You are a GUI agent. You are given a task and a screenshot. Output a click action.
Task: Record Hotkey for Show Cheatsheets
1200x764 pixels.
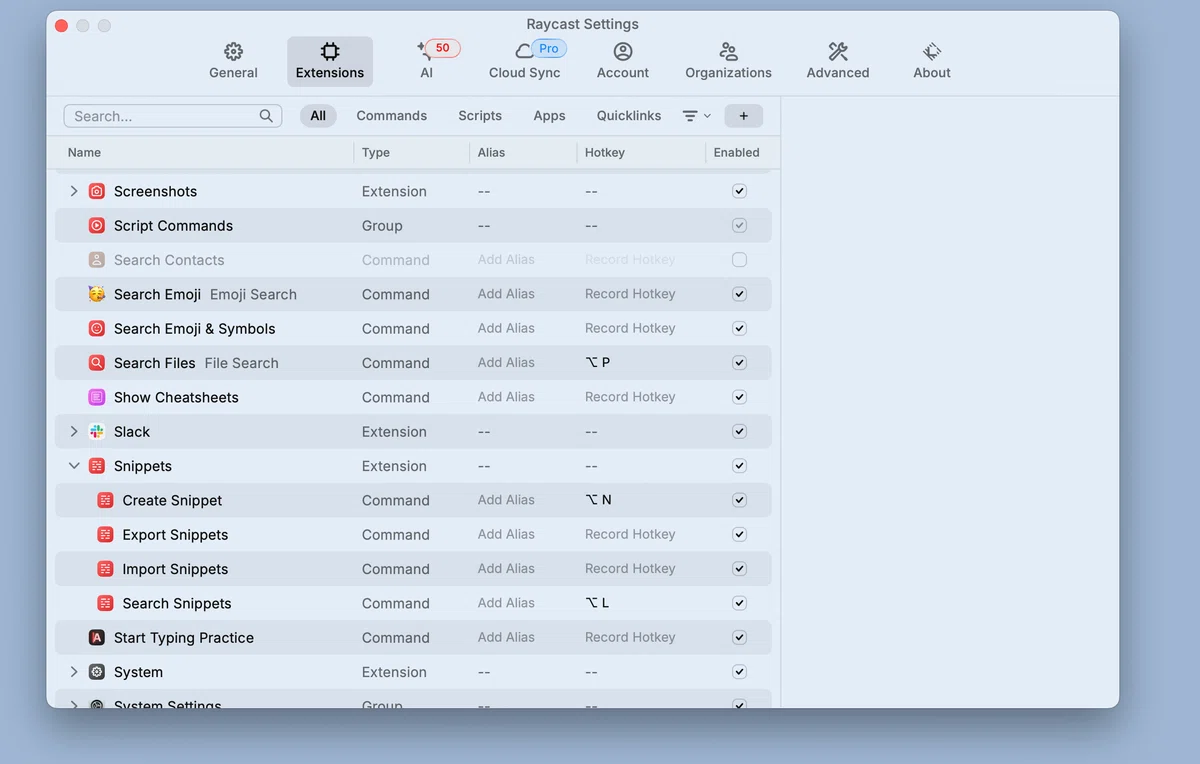[x=630, y=397]
